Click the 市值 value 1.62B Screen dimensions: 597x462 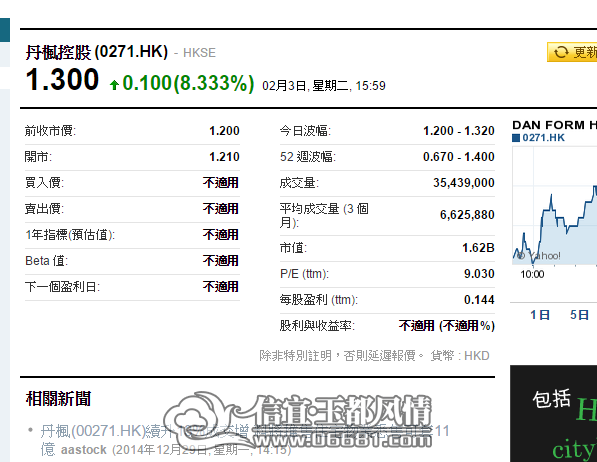tap(478, 248)
